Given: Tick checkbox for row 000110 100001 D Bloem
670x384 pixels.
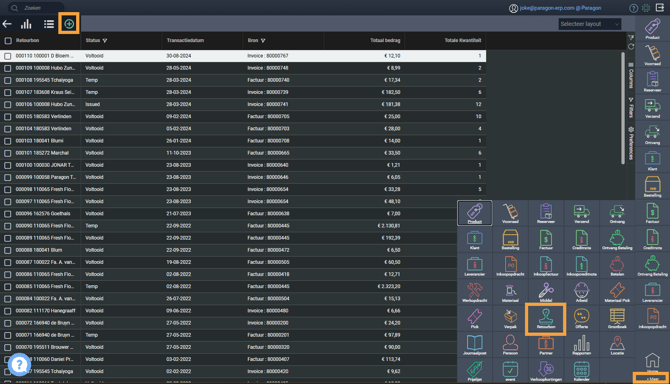Looking at the screenshot, I should [8, 56].
